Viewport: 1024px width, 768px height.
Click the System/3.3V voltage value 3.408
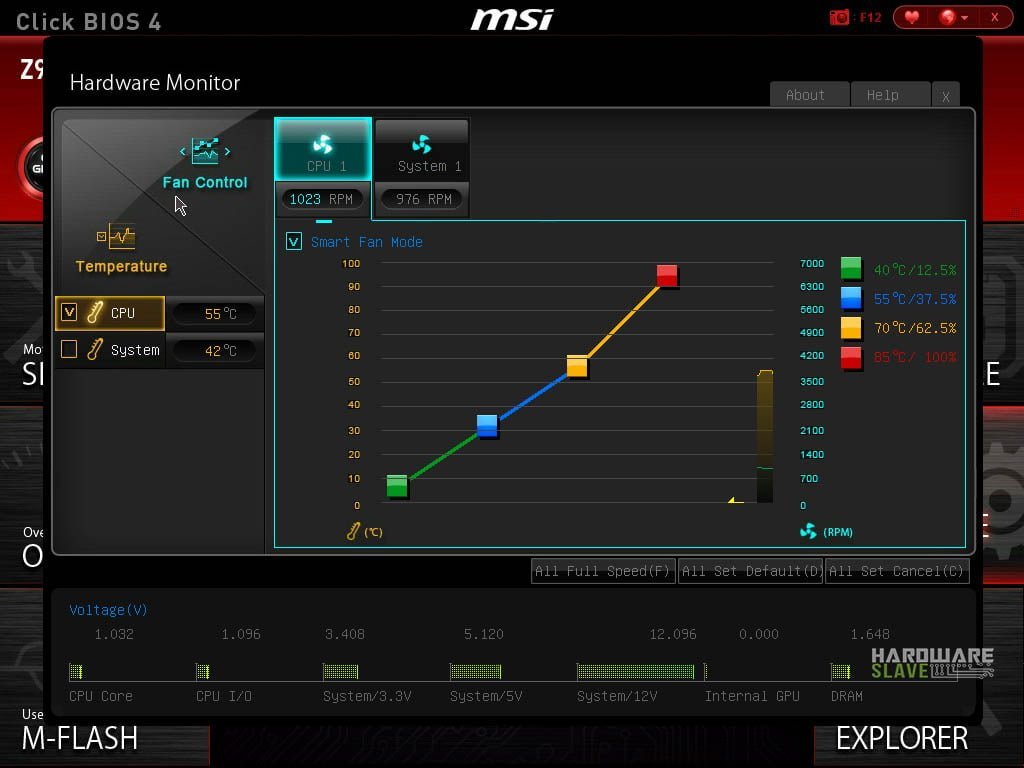point(345,633)
